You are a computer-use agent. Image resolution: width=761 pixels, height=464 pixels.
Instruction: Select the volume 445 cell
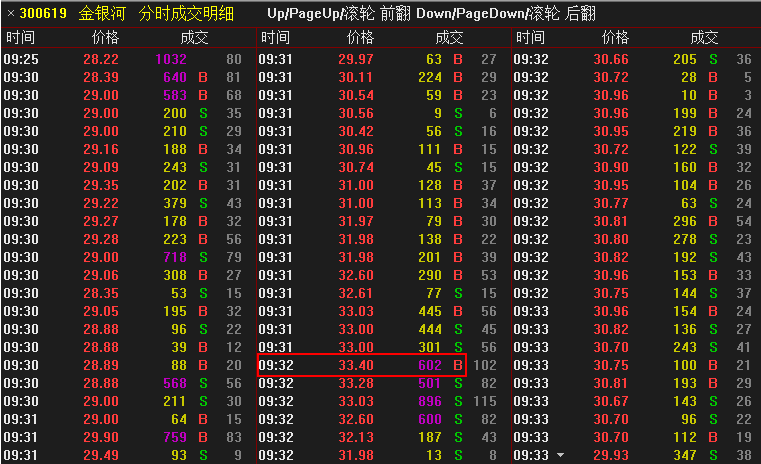point(430,311)
